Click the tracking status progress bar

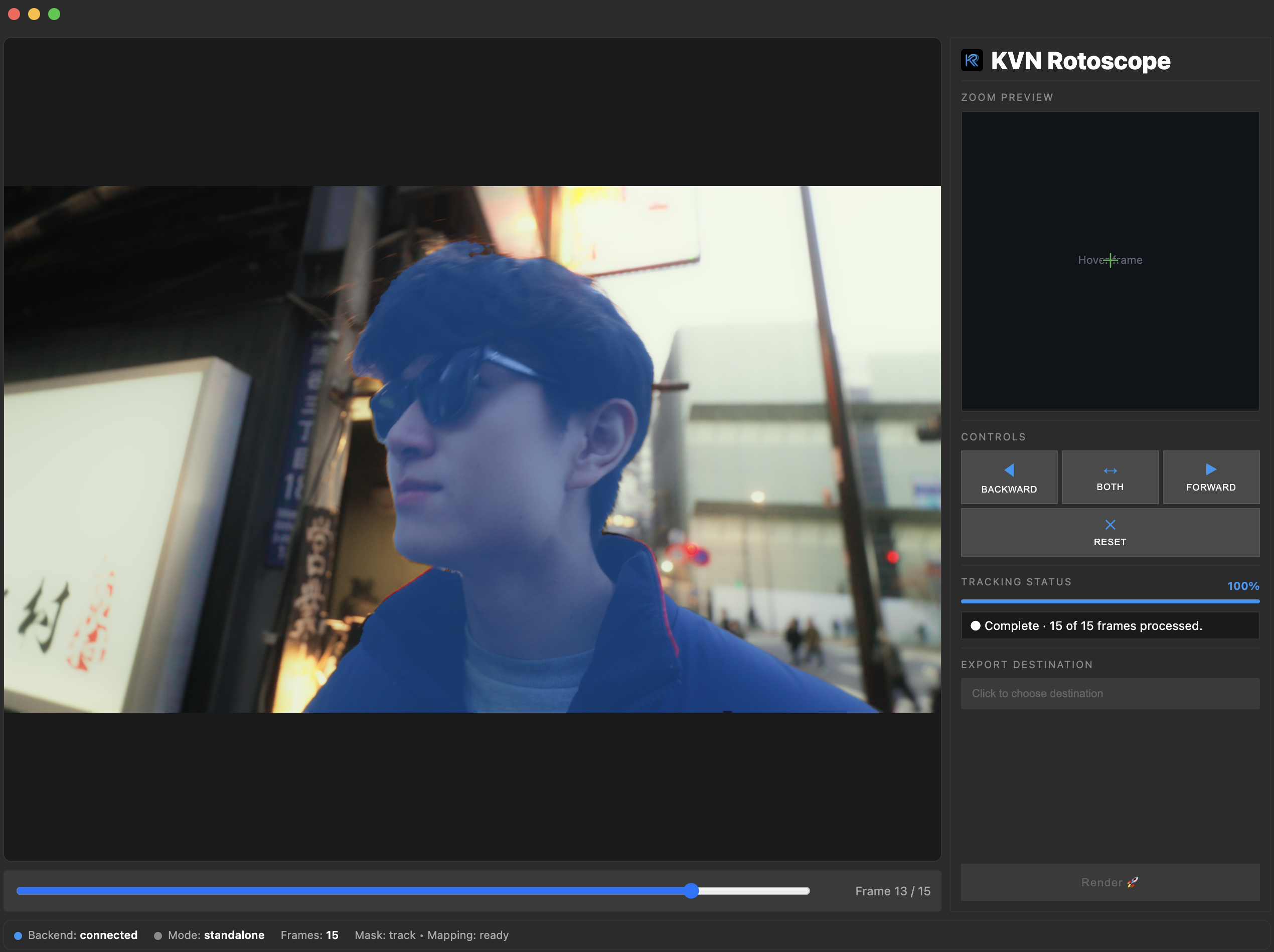(1109, 601)
